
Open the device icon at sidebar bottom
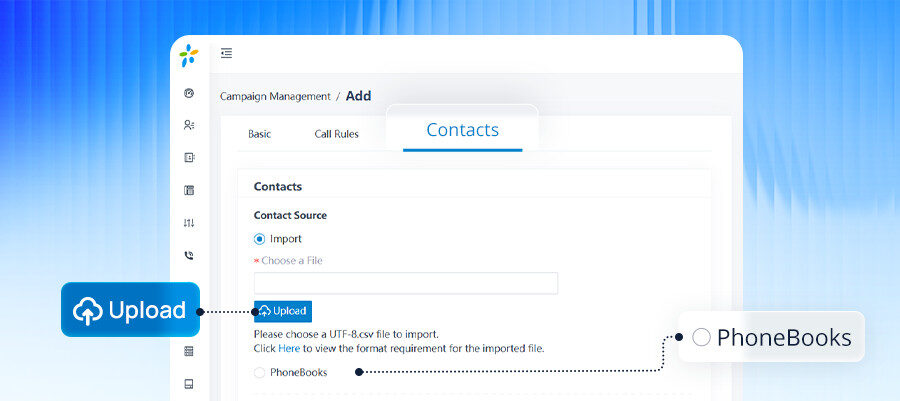point(189,384)
